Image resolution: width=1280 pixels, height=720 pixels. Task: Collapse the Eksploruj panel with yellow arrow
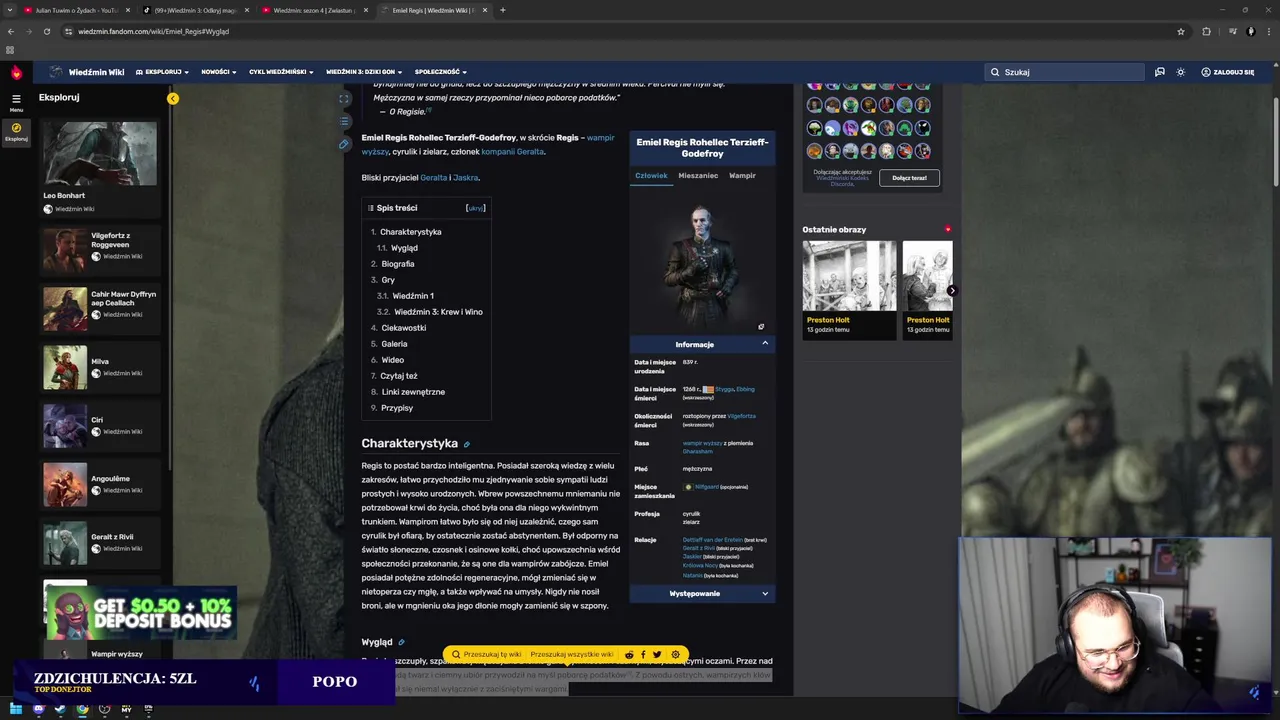(x=173, y=98)
